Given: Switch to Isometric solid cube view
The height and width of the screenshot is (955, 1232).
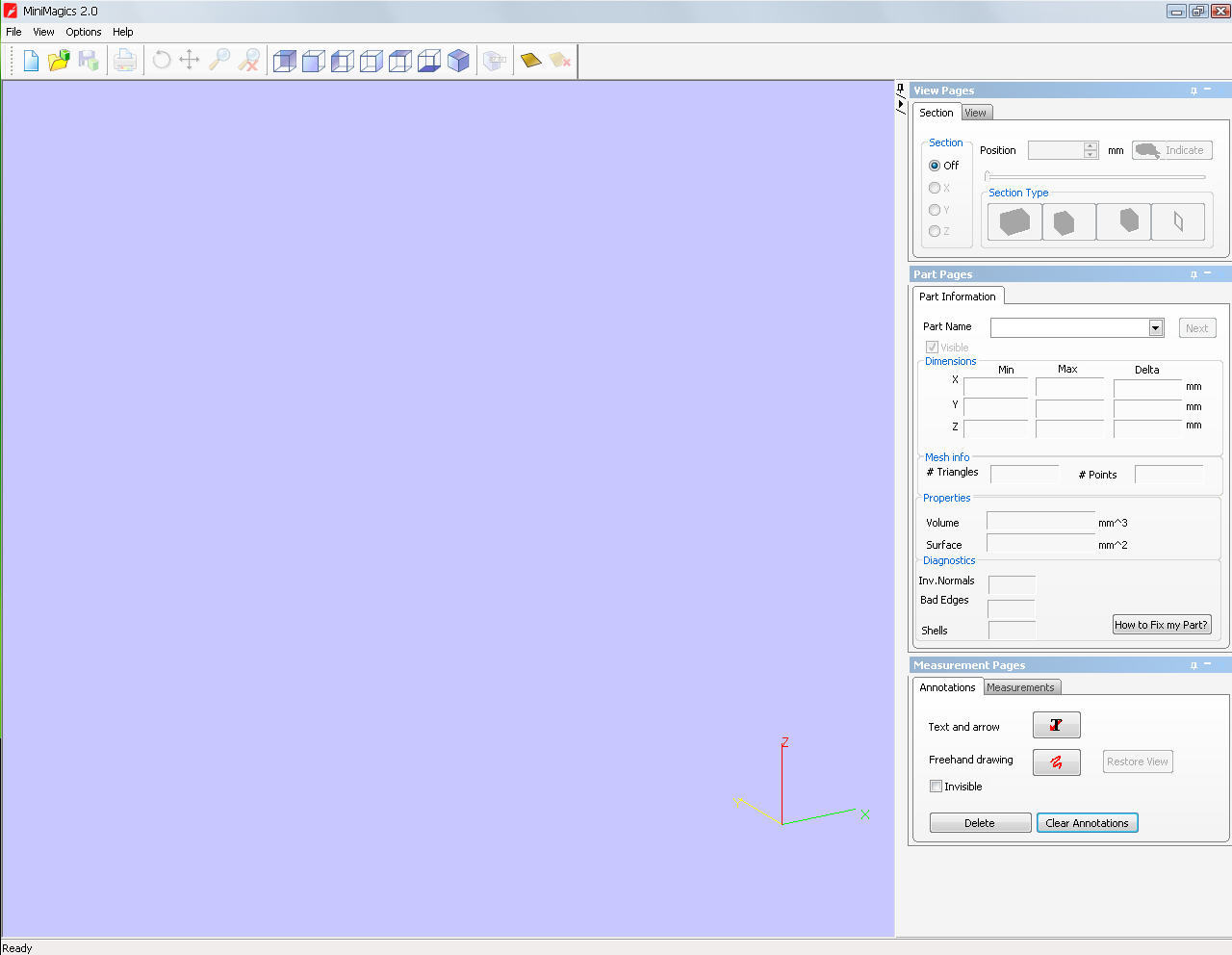Looking at the screenshot, I should (458, 61).
